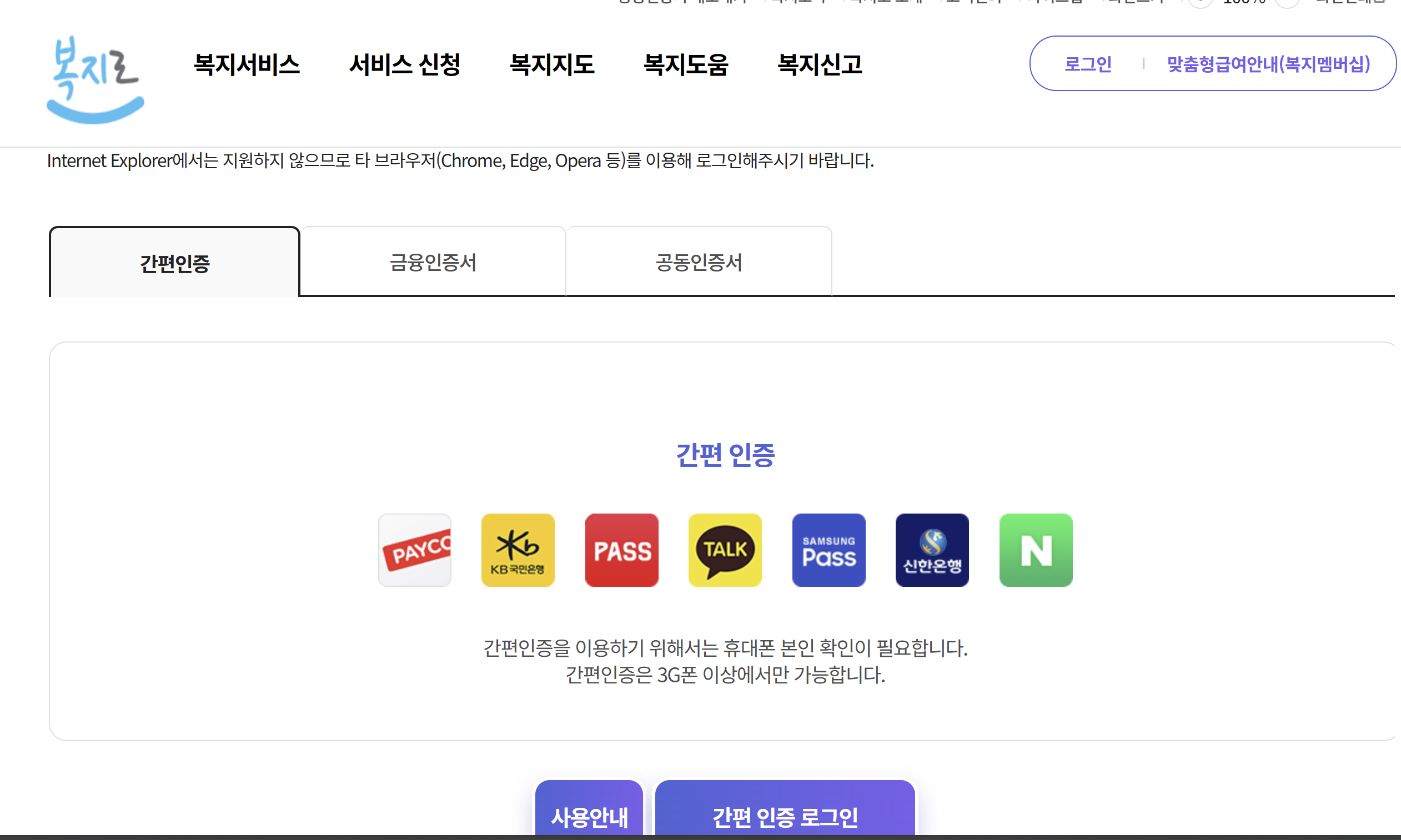Open the 복지신고 menu

point(820,64)
